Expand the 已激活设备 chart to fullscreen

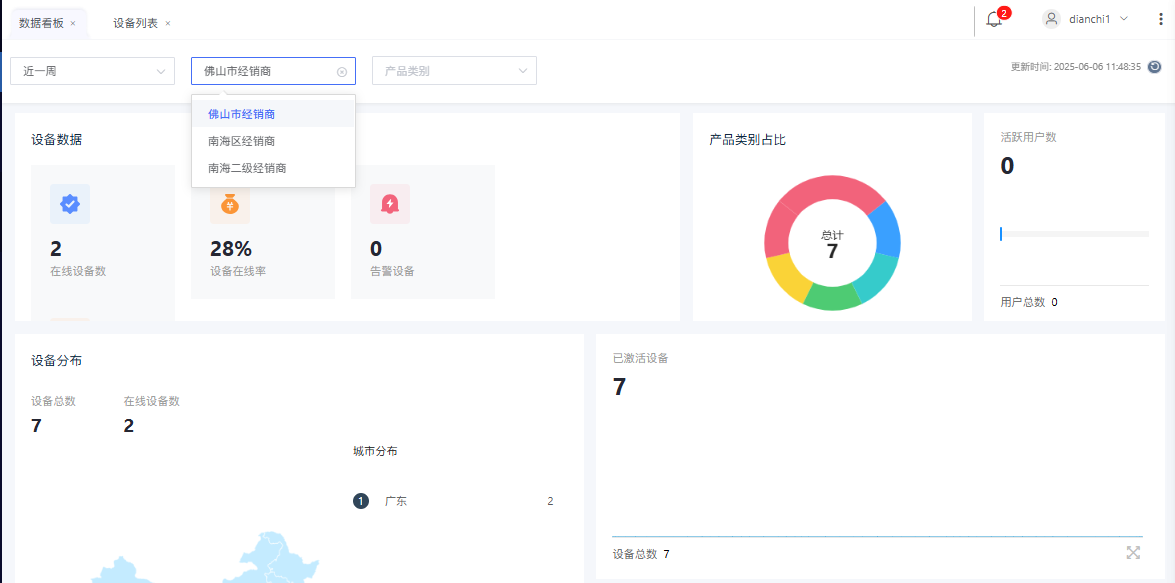1133,553
